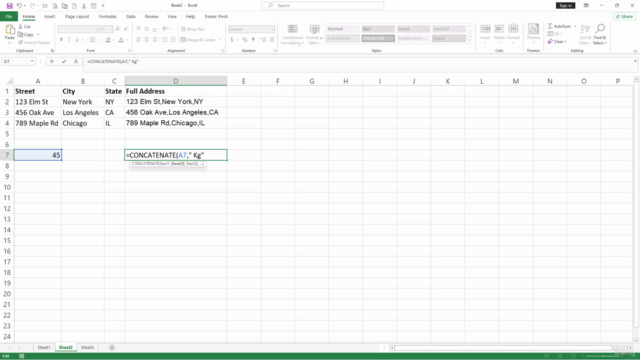Toggle Underline formatting
The image size is (640, 360).
[77, 40]
